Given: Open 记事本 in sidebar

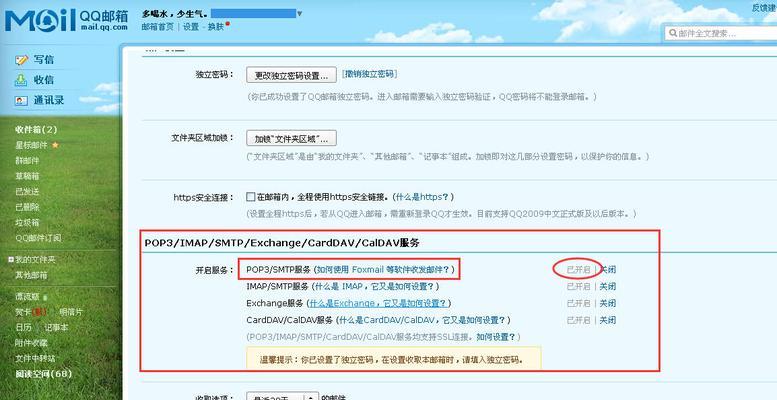Looking at the screenshot, I should [x=56, y=328].
